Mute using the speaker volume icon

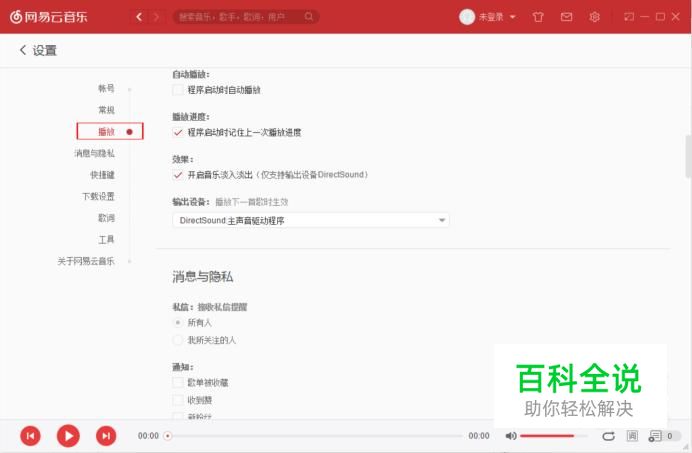511,436
